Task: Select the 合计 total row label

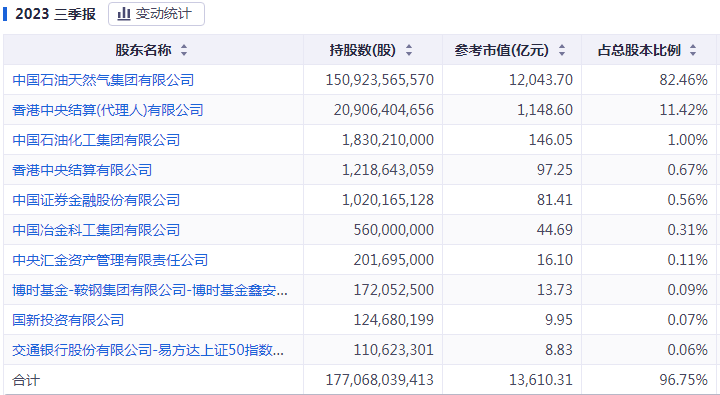Action: click(26, 380)
